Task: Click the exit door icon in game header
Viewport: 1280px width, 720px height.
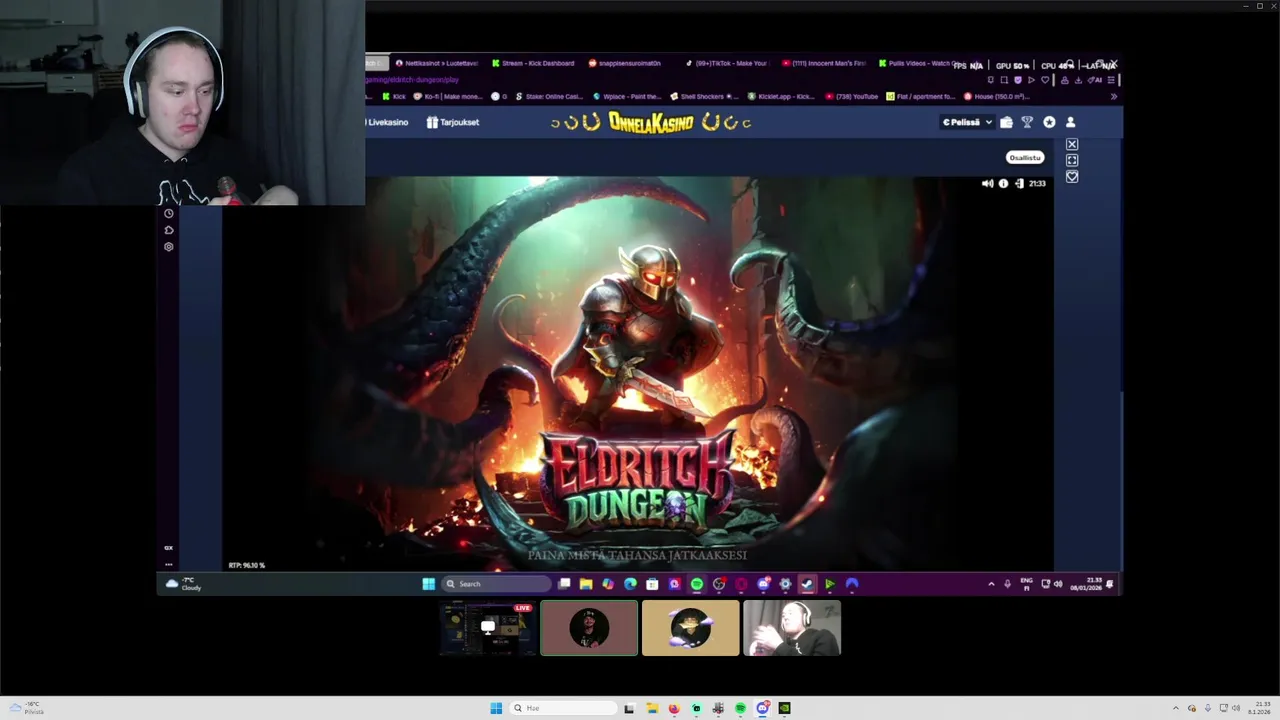Action: click(x=1019, y=183)
